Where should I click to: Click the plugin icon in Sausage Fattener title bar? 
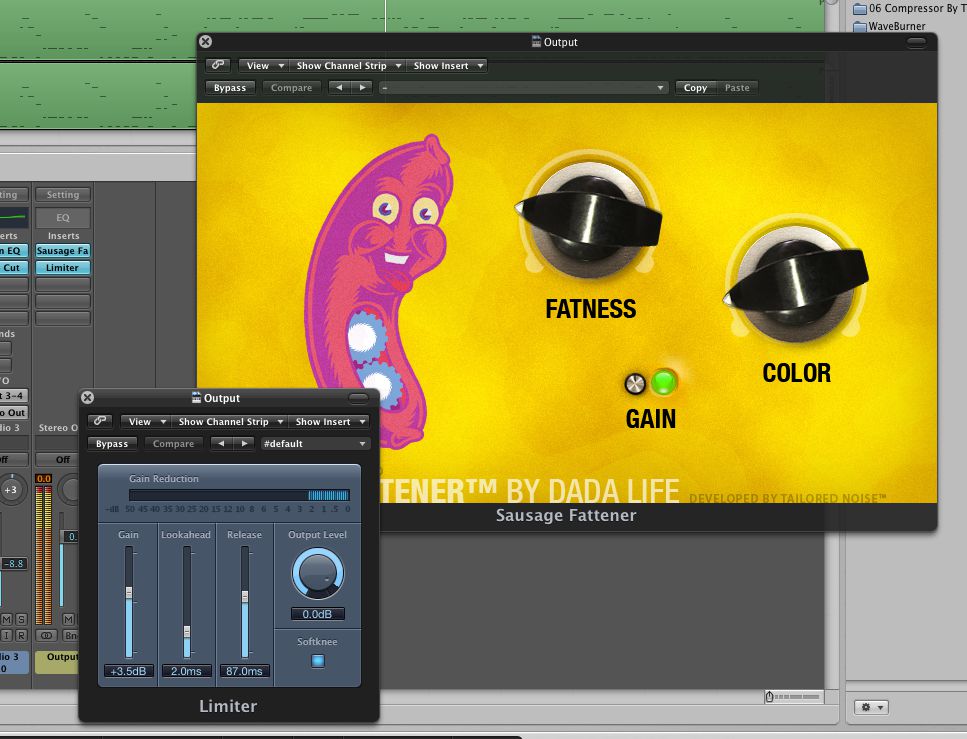[x=536, y=41]
